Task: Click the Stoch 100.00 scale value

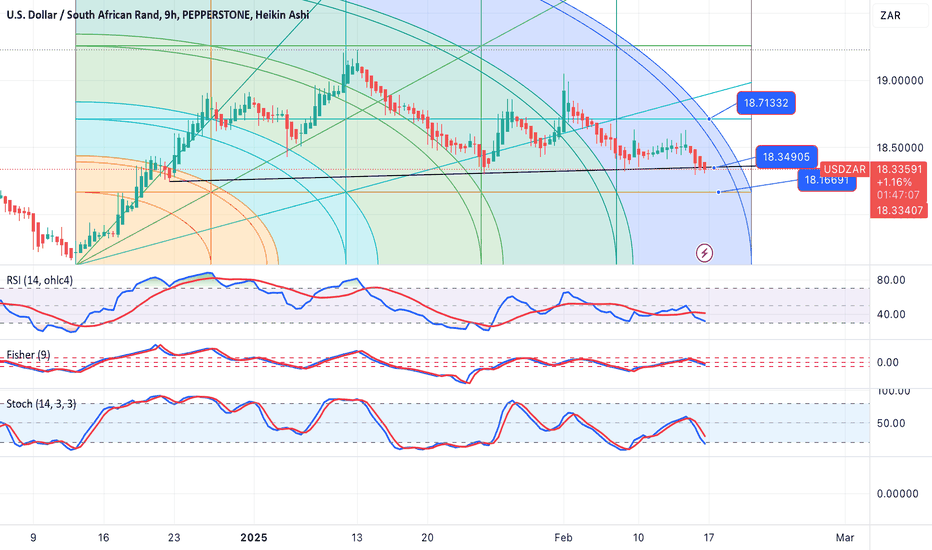Action: pyautogui.click(x=893, y=391)
